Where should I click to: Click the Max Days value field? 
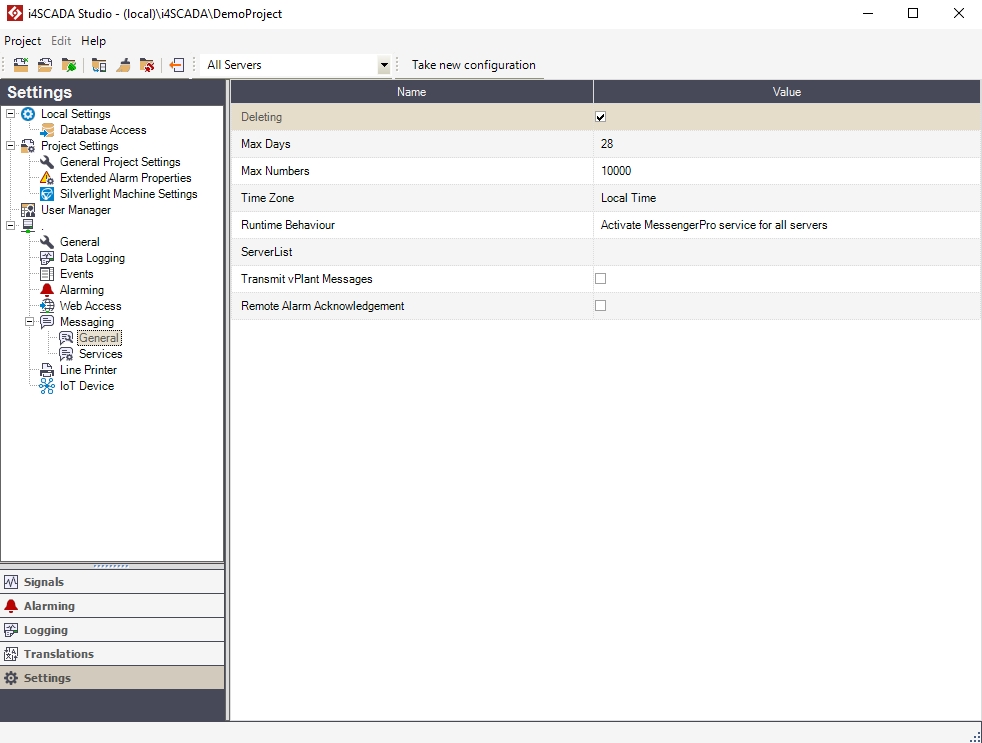[x=786, y=144]
